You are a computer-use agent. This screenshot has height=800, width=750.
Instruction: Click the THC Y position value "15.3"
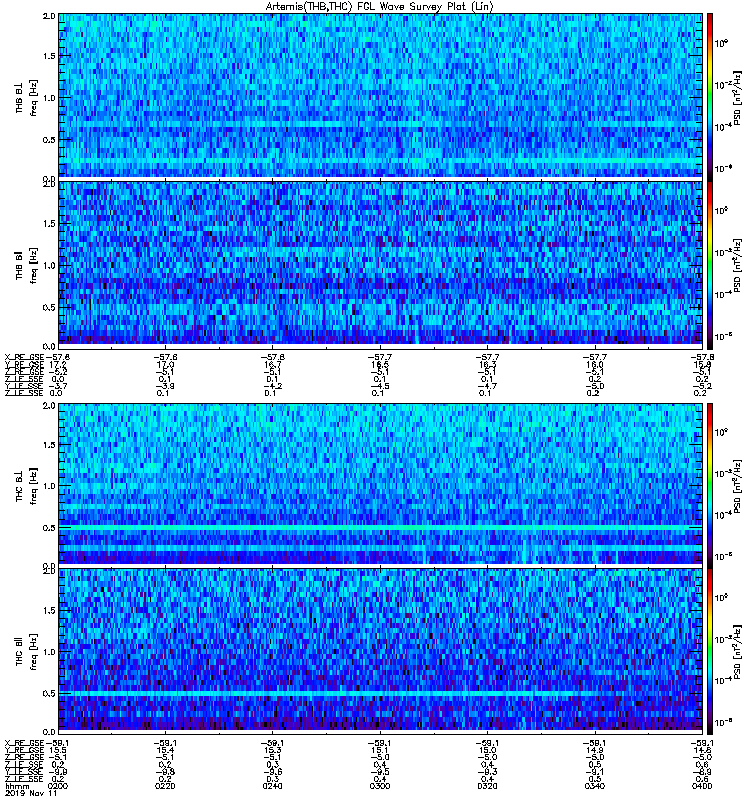pos(272,750)
